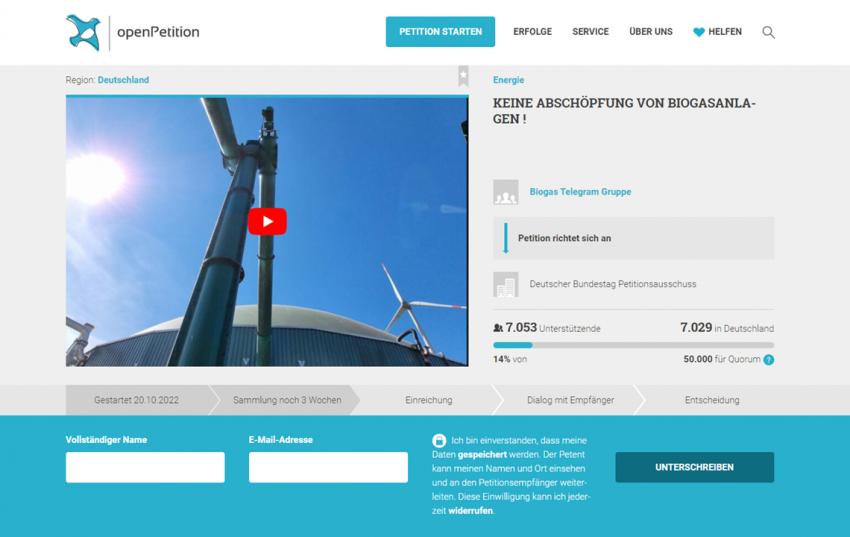Open the Service menu

click(590, 32)
